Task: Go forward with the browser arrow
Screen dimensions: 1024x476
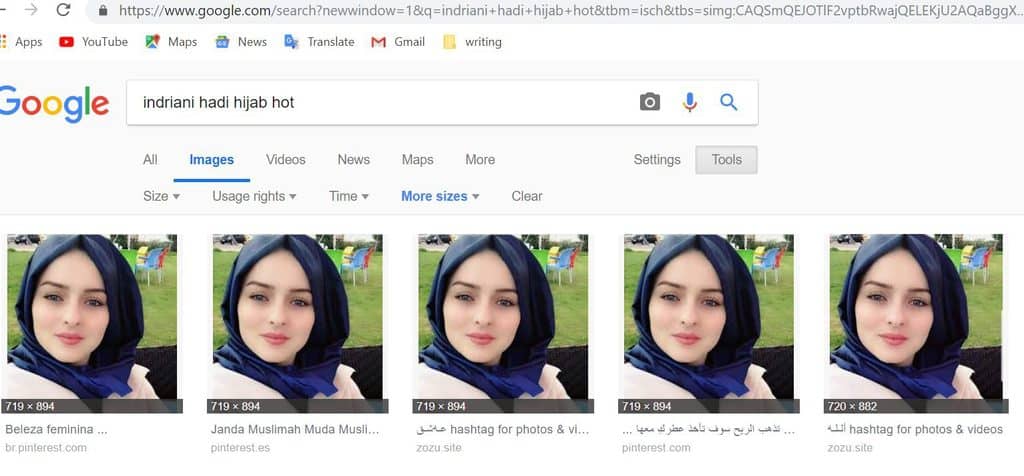Action: 30,10
